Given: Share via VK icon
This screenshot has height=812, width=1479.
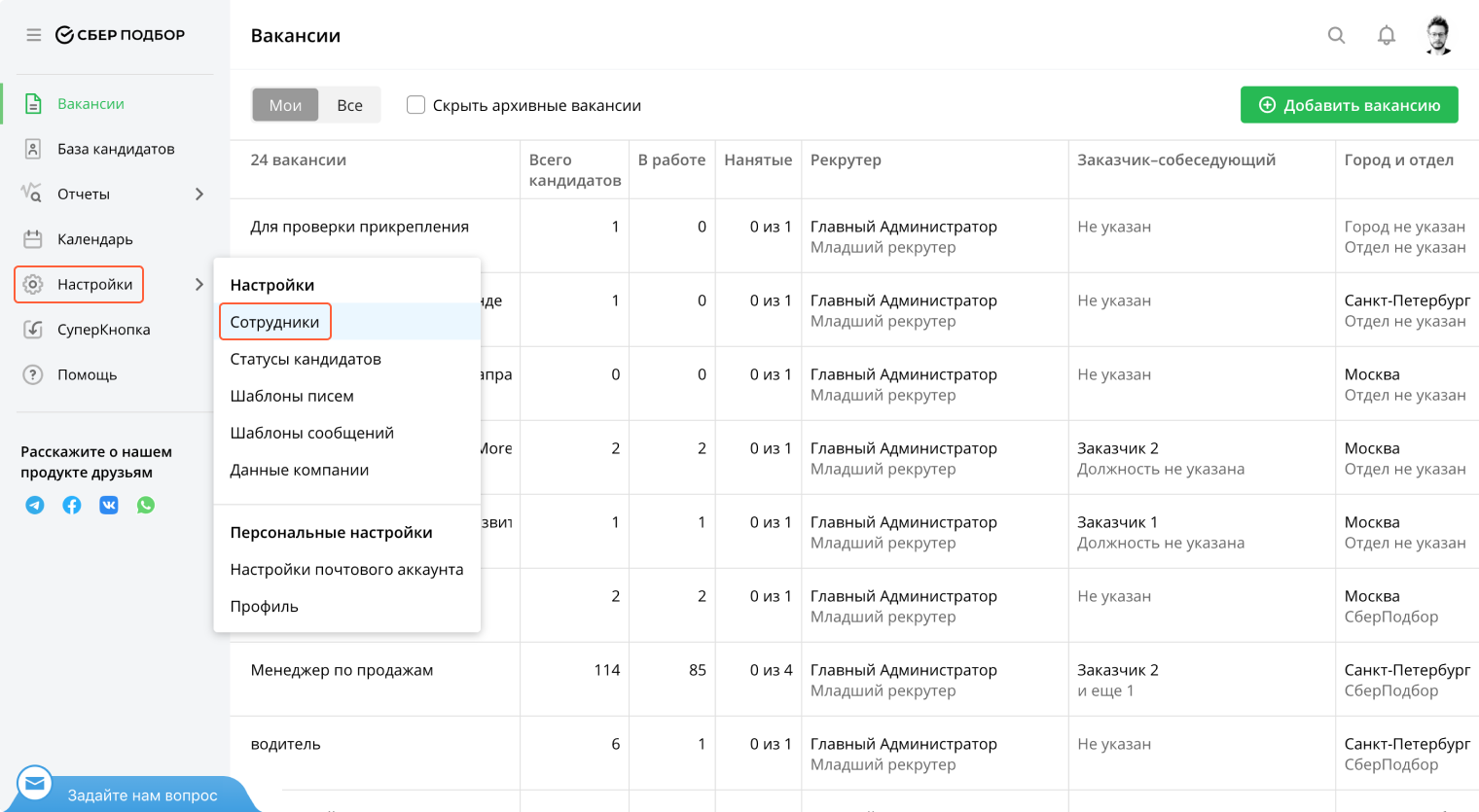Looking at the screenshot, I should 109,505.
